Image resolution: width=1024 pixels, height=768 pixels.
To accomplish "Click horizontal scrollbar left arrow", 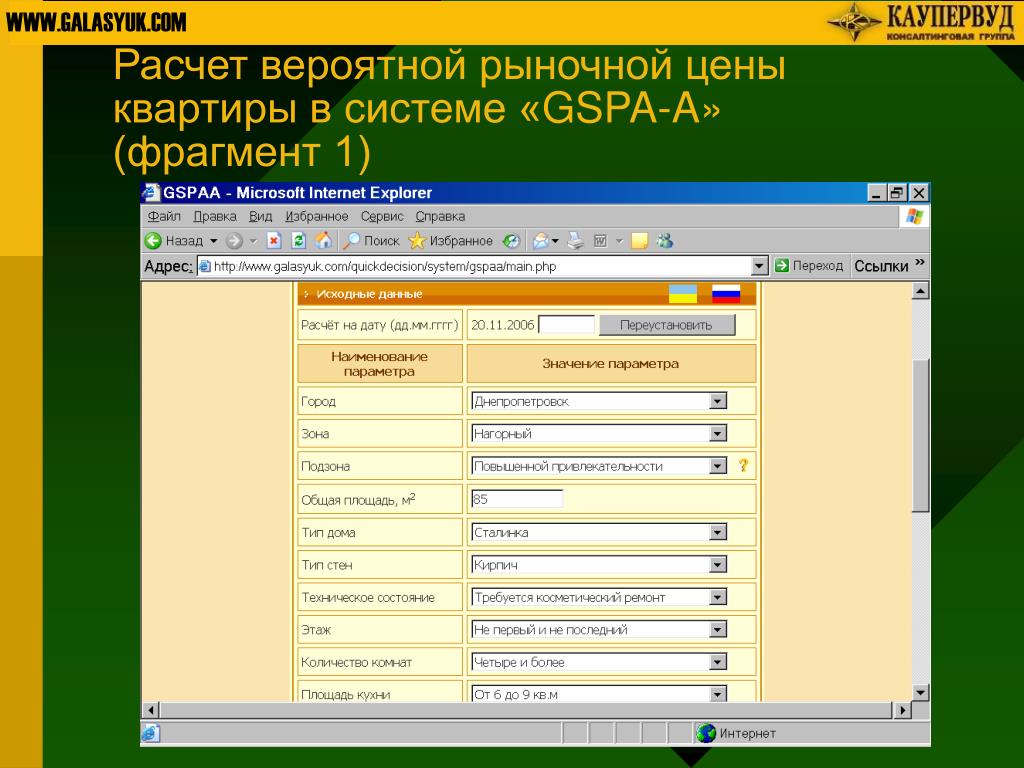I will pos(152,710).
